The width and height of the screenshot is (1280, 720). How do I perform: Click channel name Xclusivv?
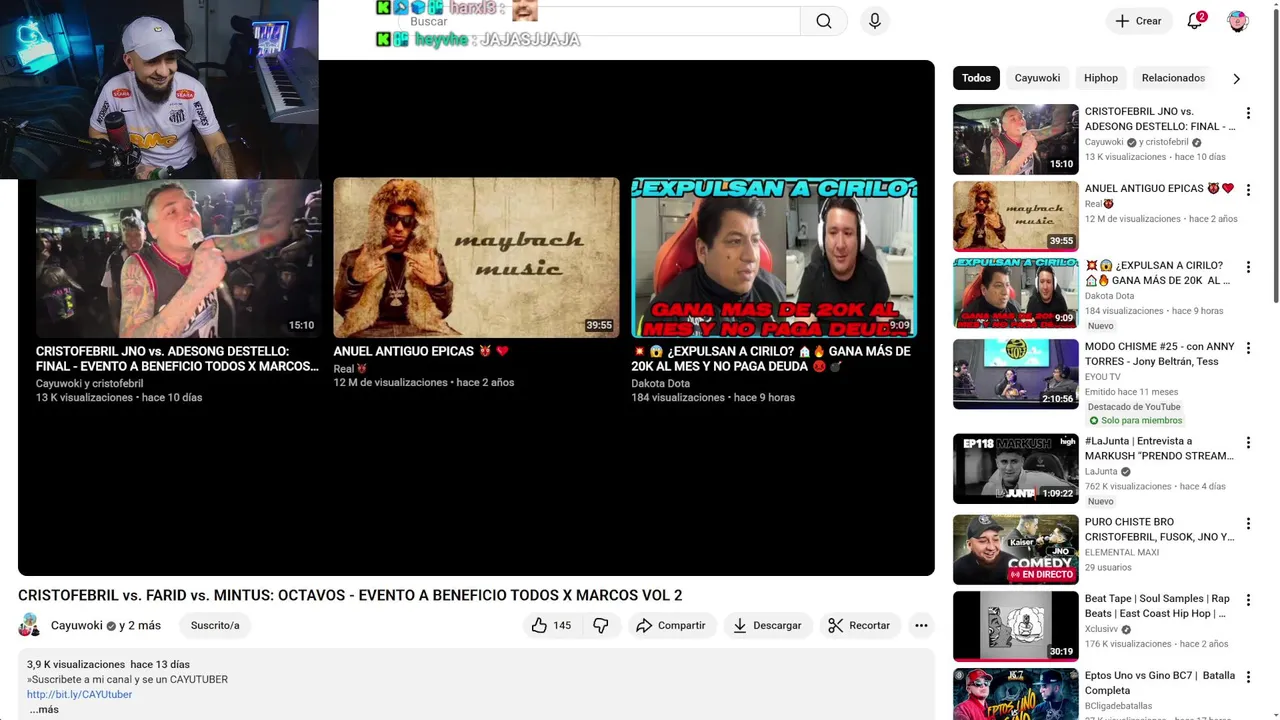[x=1101, y=629]
